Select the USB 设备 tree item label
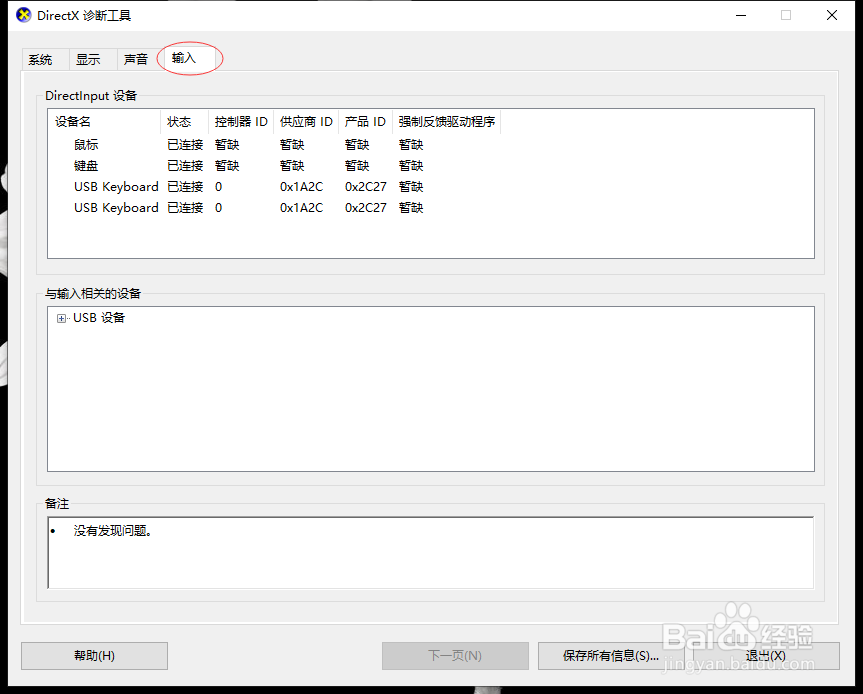This screenshot has width=863, height=694. (x=99, y=318)
